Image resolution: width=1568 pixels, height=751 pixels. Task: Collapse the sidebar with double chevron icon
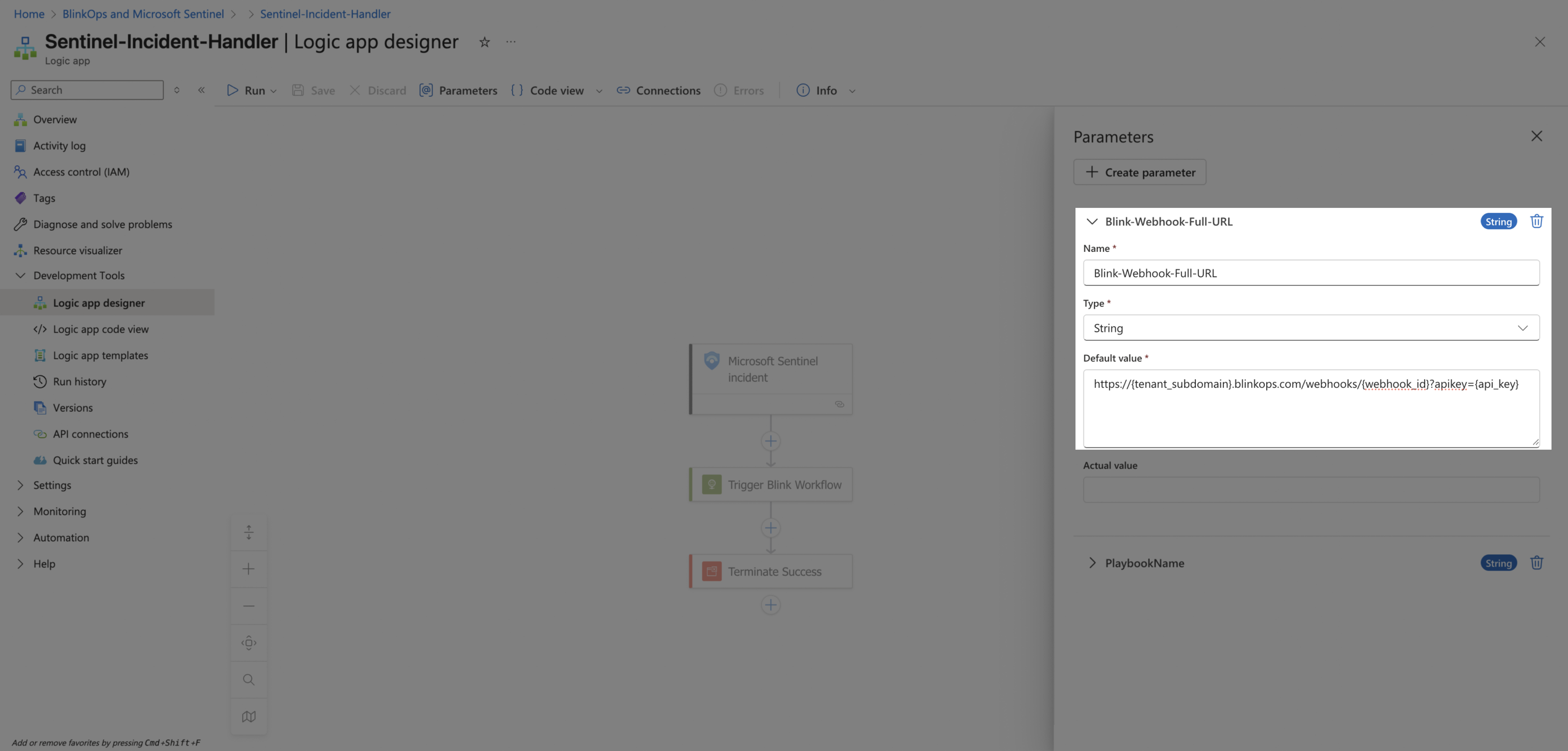[201, 90]
